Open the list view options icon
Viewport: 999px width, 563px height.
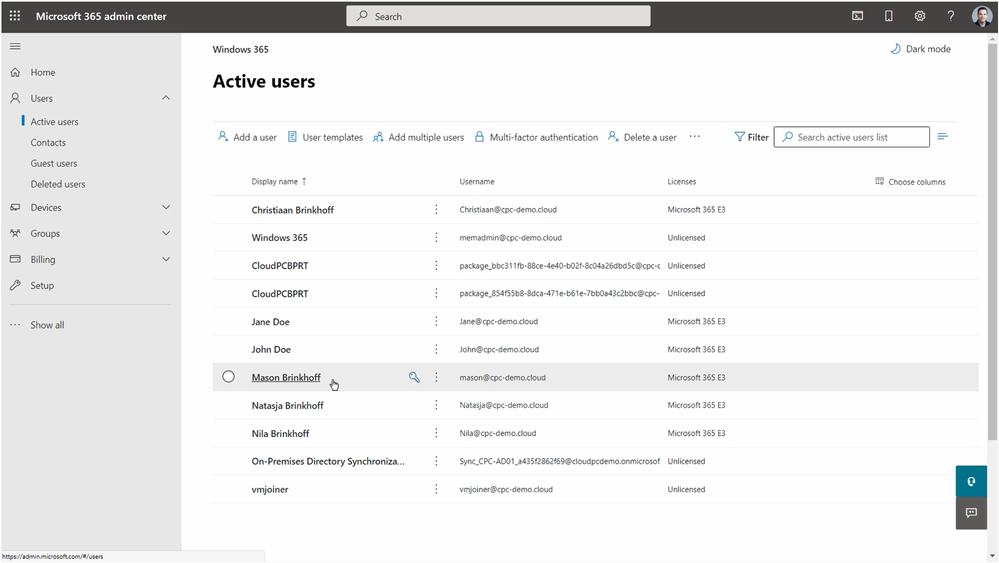click(943, 136)
